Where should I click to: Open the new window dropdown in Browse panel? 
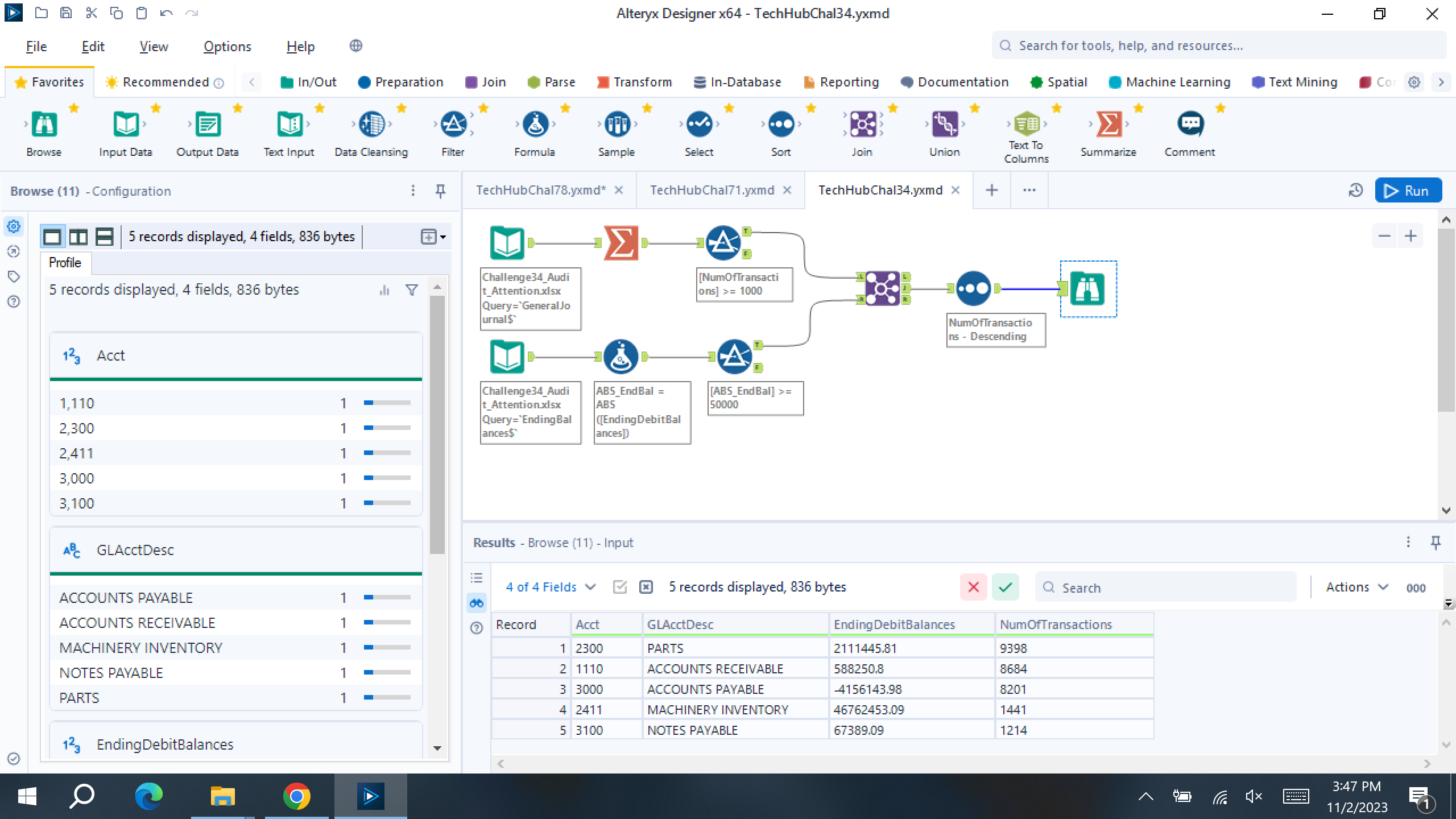point(433,237)
